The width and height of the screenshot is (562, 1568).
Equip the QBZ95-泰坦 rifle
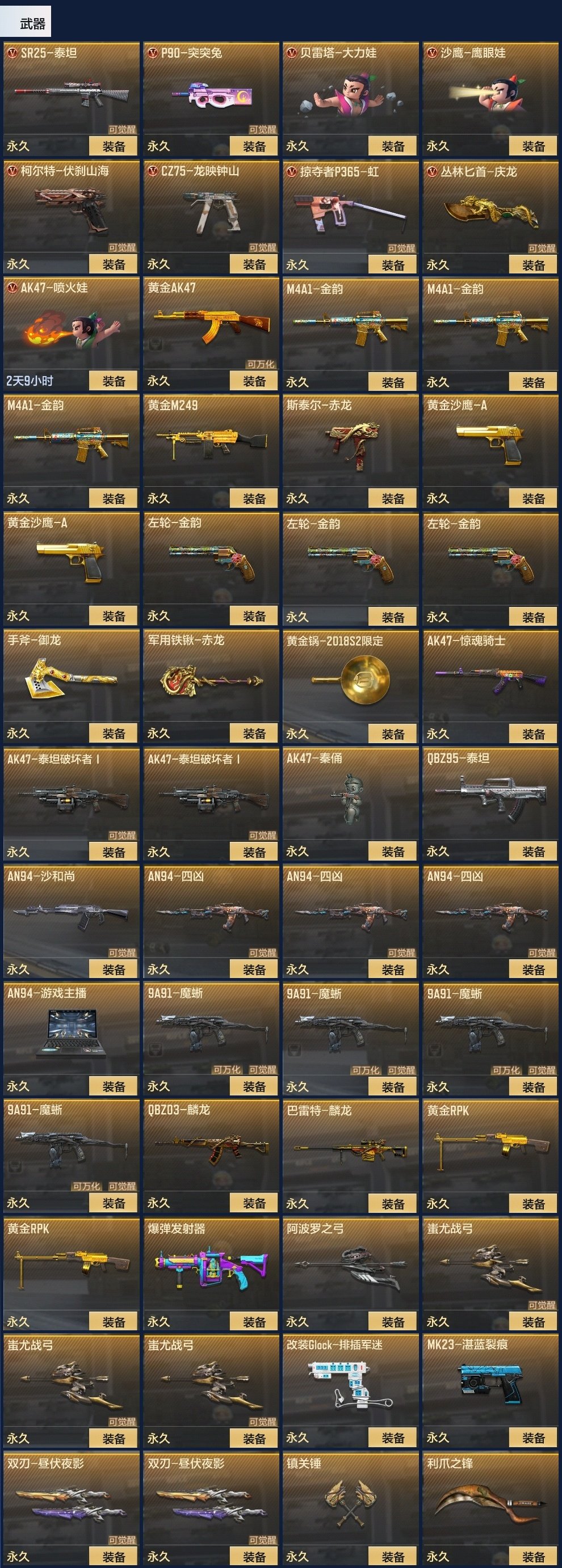pos(533,852)
